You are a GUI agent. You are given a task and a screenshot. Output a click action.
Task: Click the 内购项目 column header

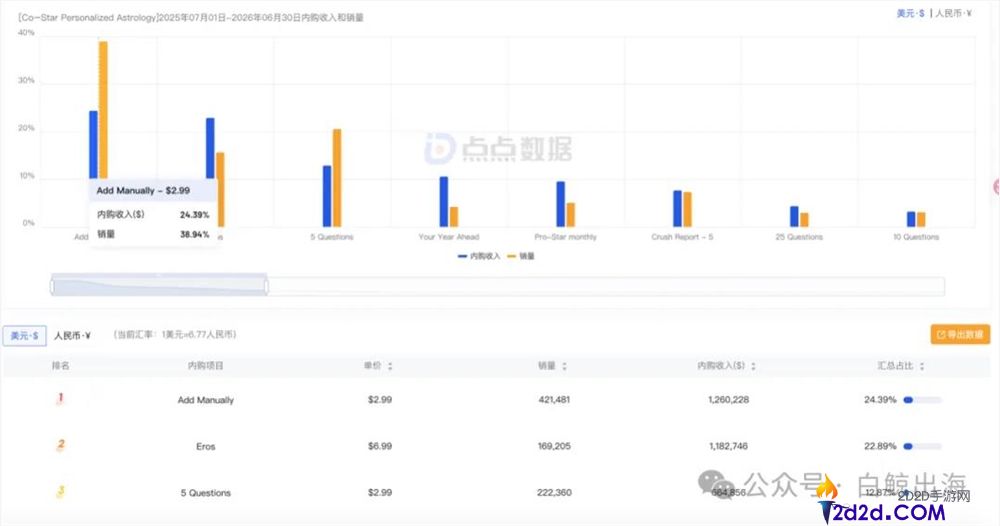tap(205, 366)
